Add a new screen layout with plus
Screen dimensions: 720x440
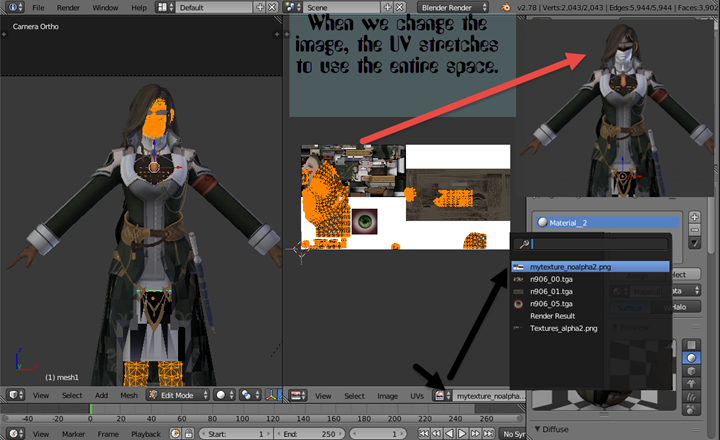260,7
